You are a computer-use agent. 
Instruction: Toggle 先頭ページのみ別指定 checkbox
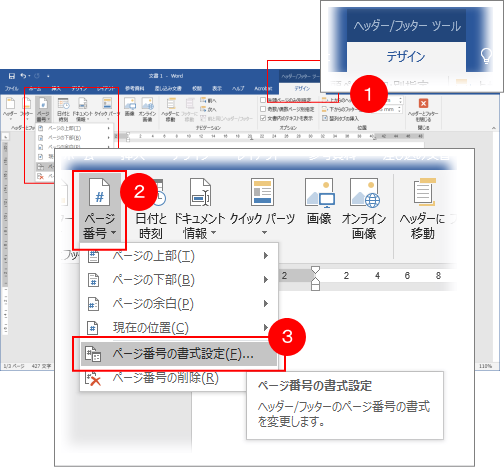(263, 100)
